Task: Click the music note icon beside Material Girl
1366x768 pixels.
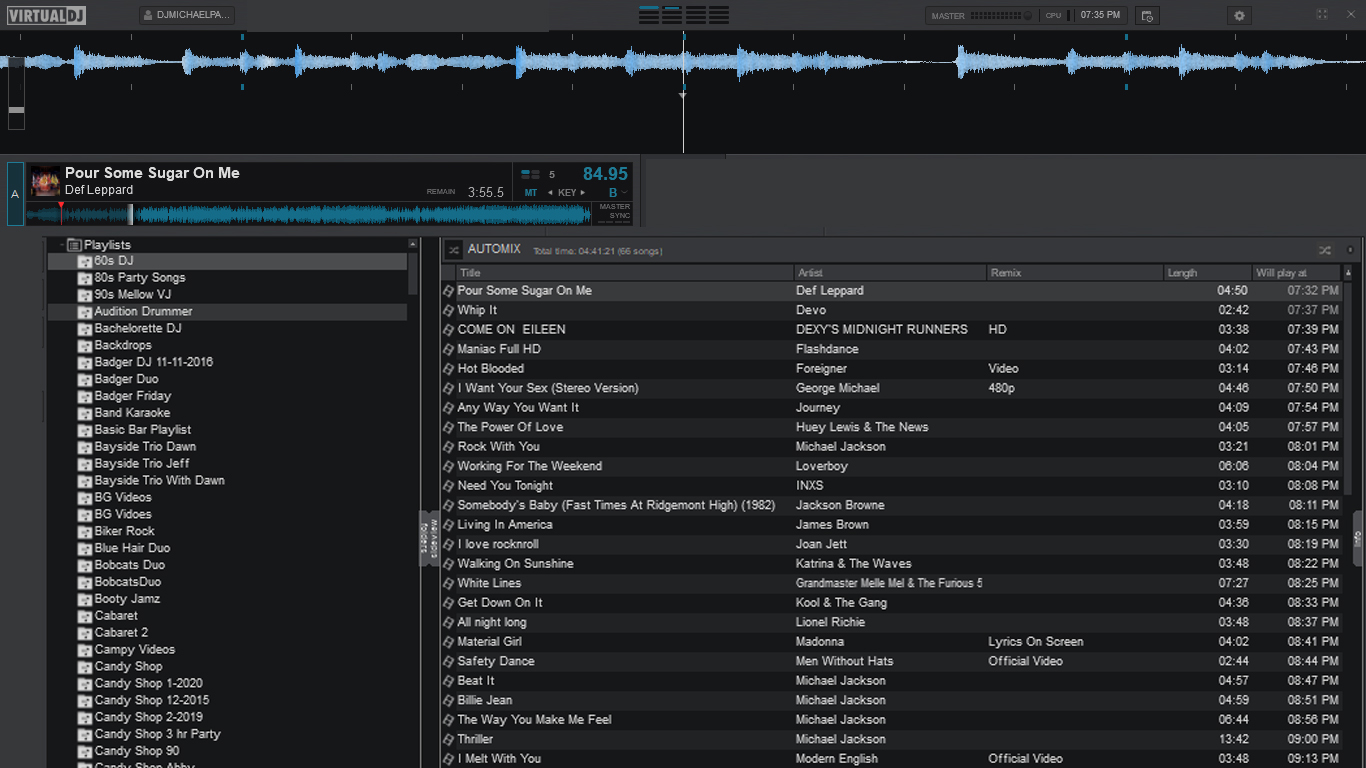Action: coord(449,642)
